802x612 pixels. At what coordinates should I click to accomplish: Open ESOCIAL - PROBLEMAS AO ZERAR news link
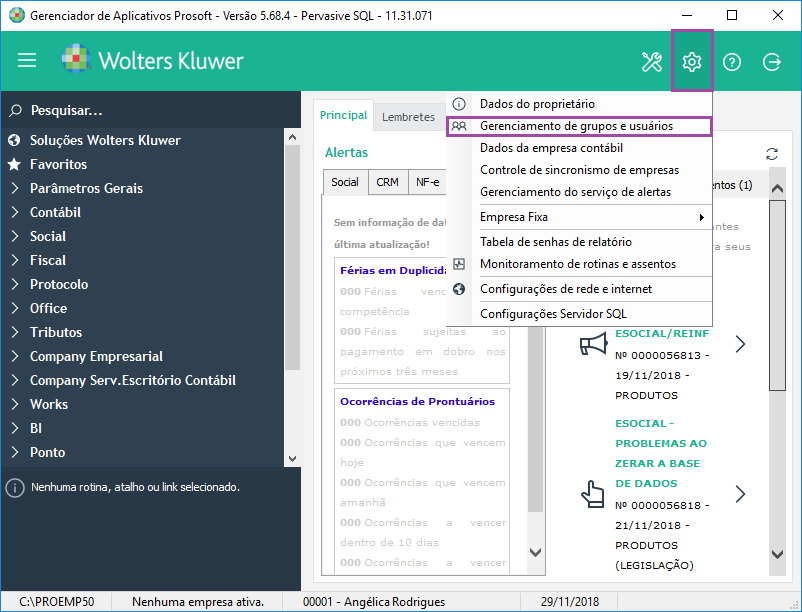pos(661,454)
